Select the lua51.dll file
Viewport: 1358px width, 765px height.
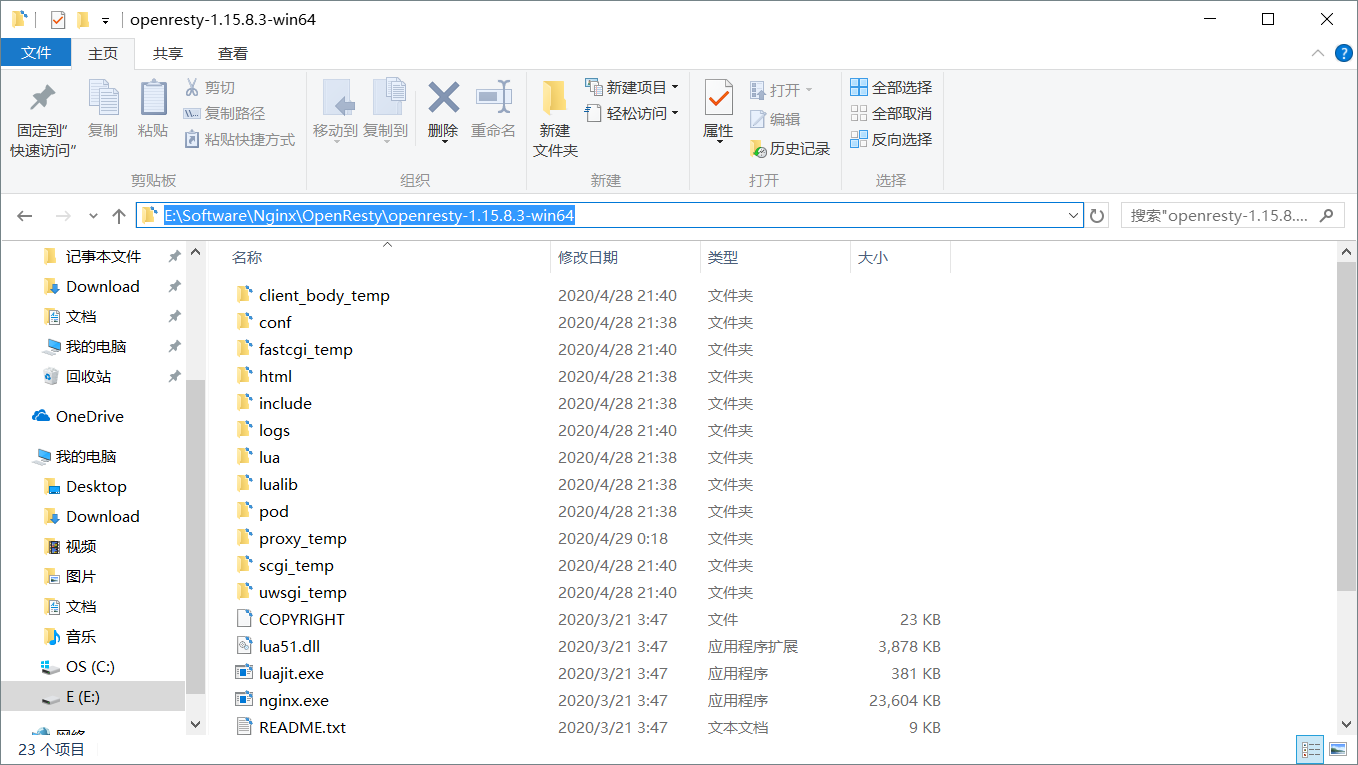coord(289,646)
